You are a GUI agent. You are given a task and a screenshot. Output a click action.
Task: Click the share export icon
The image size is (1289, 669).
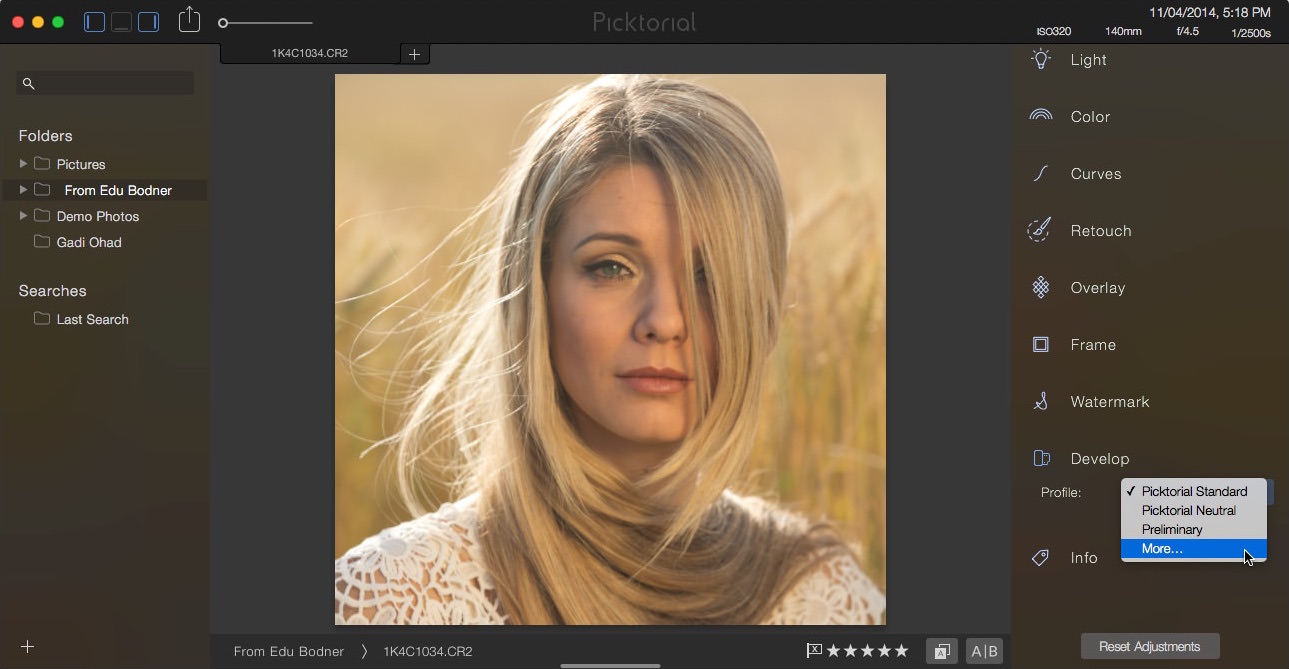tap(189, 20)
